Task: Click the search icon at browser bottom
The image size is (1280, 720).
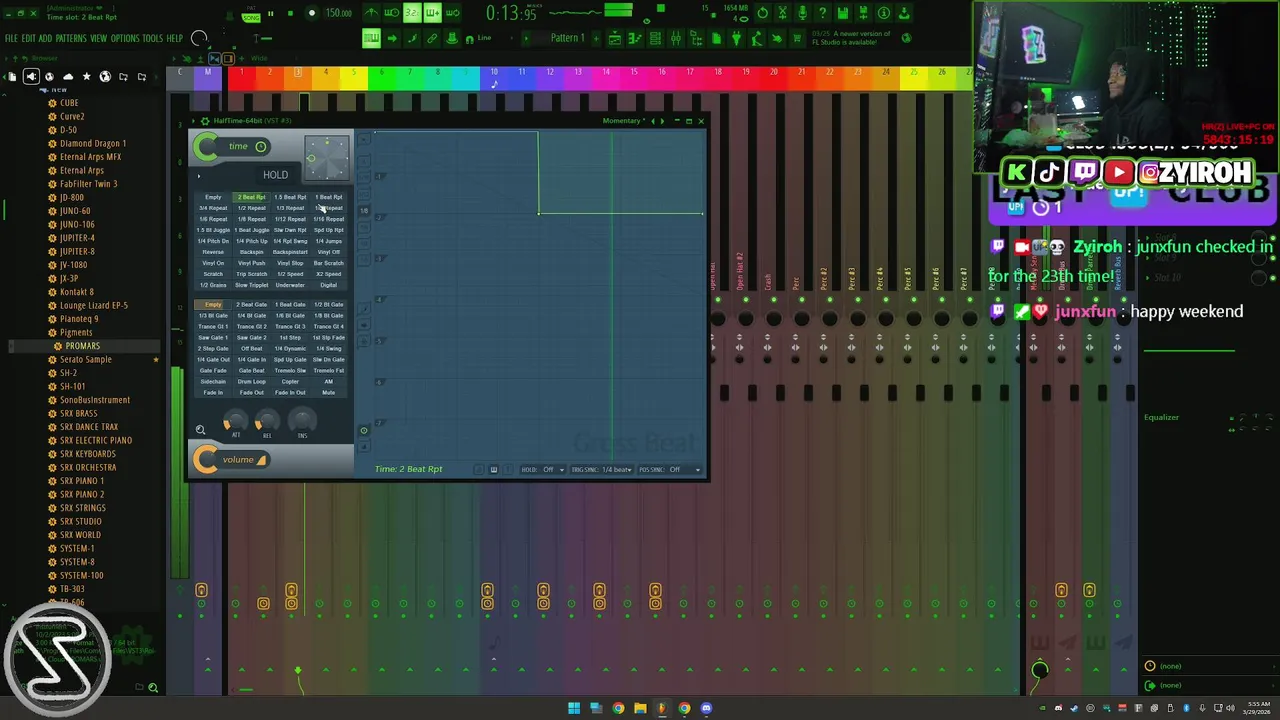Action: [x=153, y=688]
